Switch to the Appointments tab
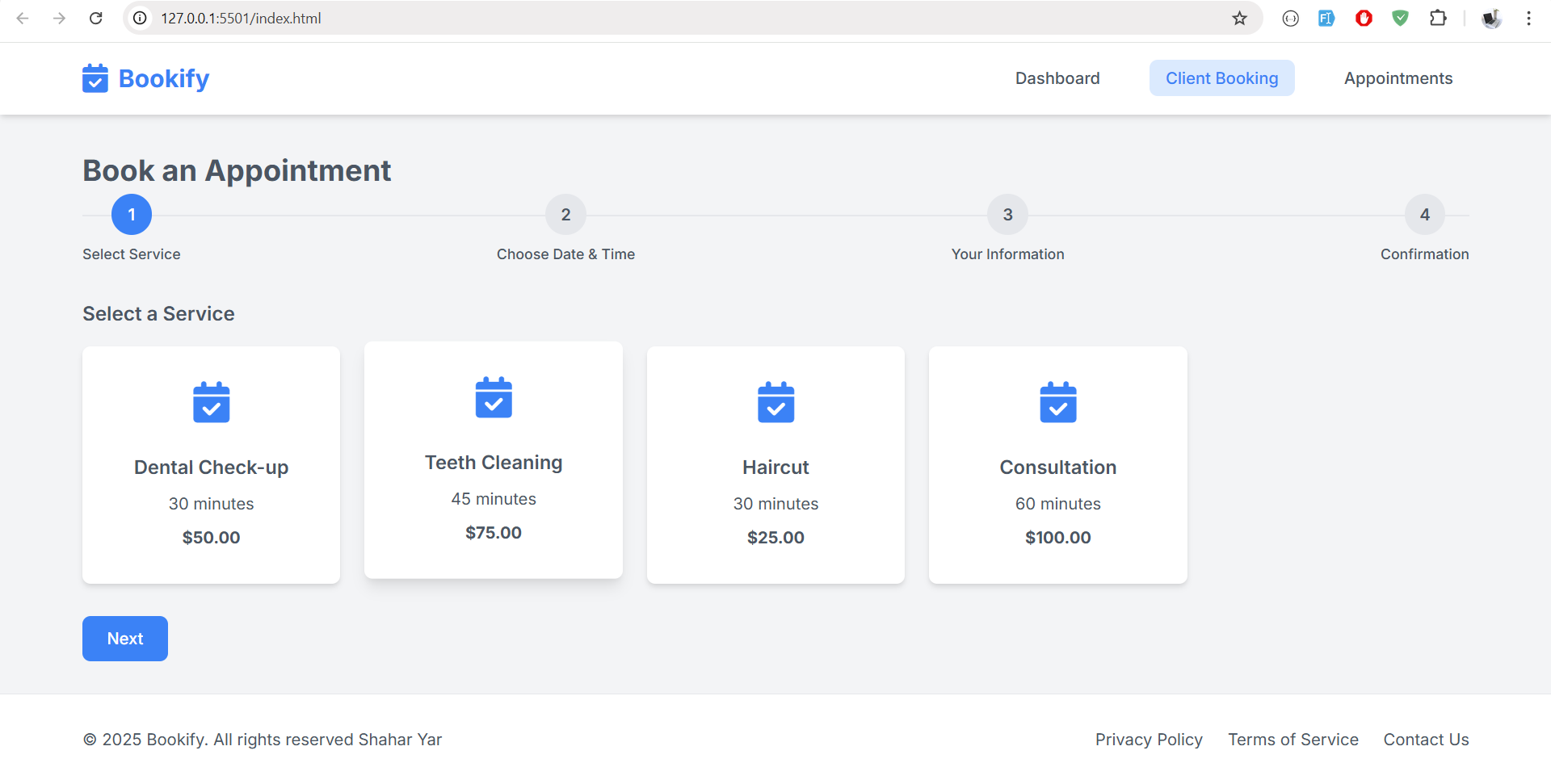Image resolution: width=1551 pixels, height=784 pixels. (x=1398, y=78)
